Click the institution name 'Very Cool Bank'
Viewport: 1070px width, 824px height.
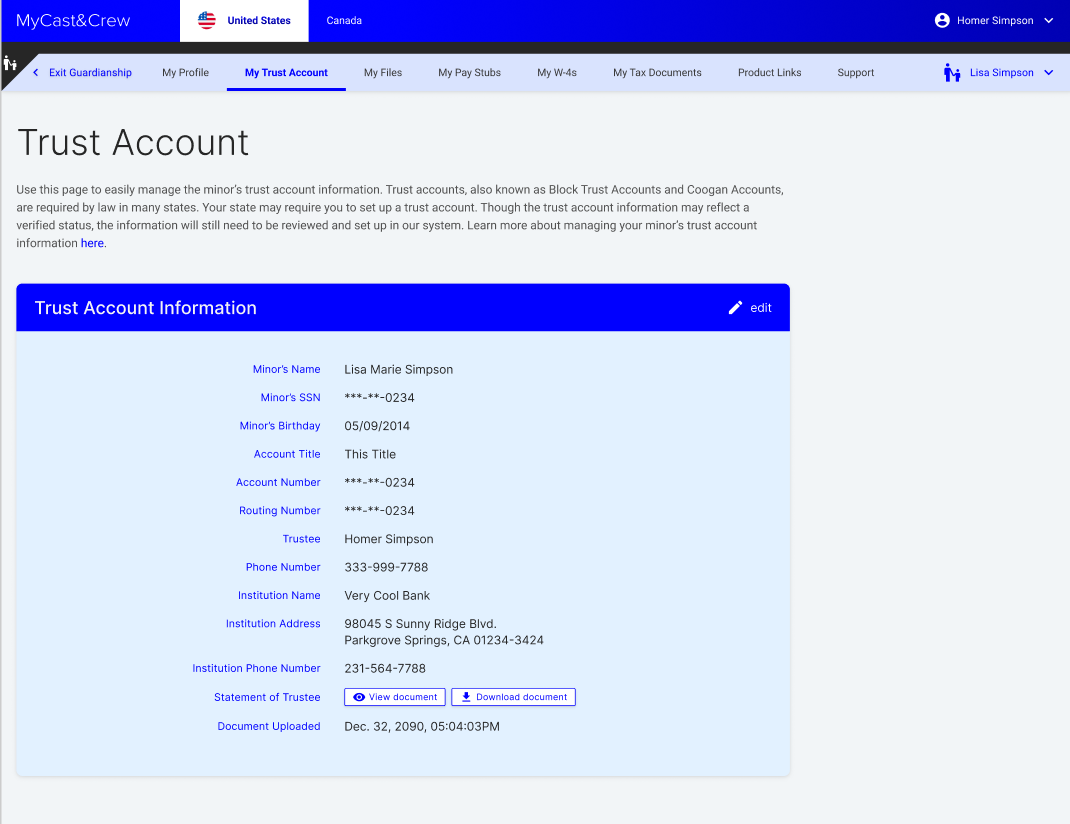tap(387, 595)
